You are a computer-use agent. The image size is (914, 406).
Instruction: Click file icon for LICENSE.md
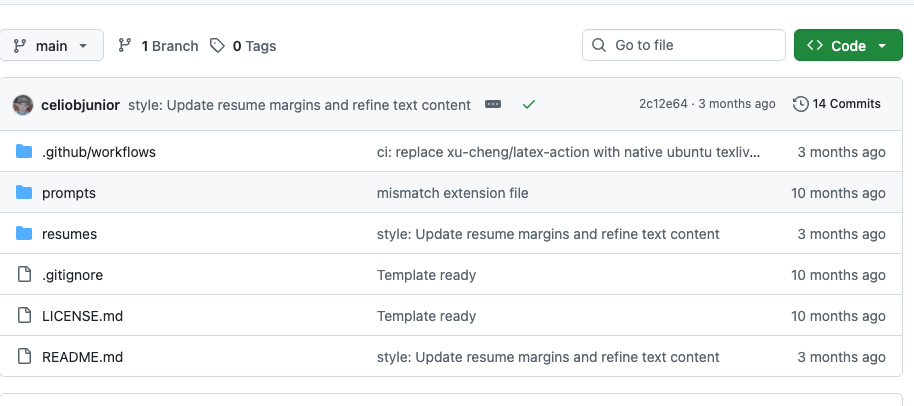(x=24, y=316)
